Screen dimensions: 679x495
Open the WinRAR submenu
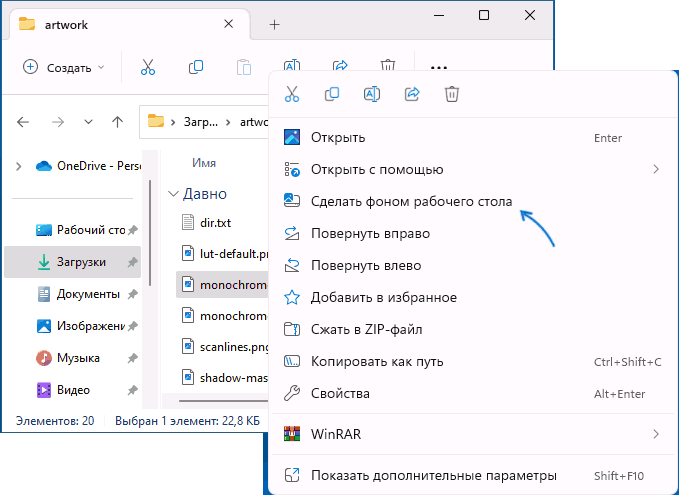tap(473, 434)
